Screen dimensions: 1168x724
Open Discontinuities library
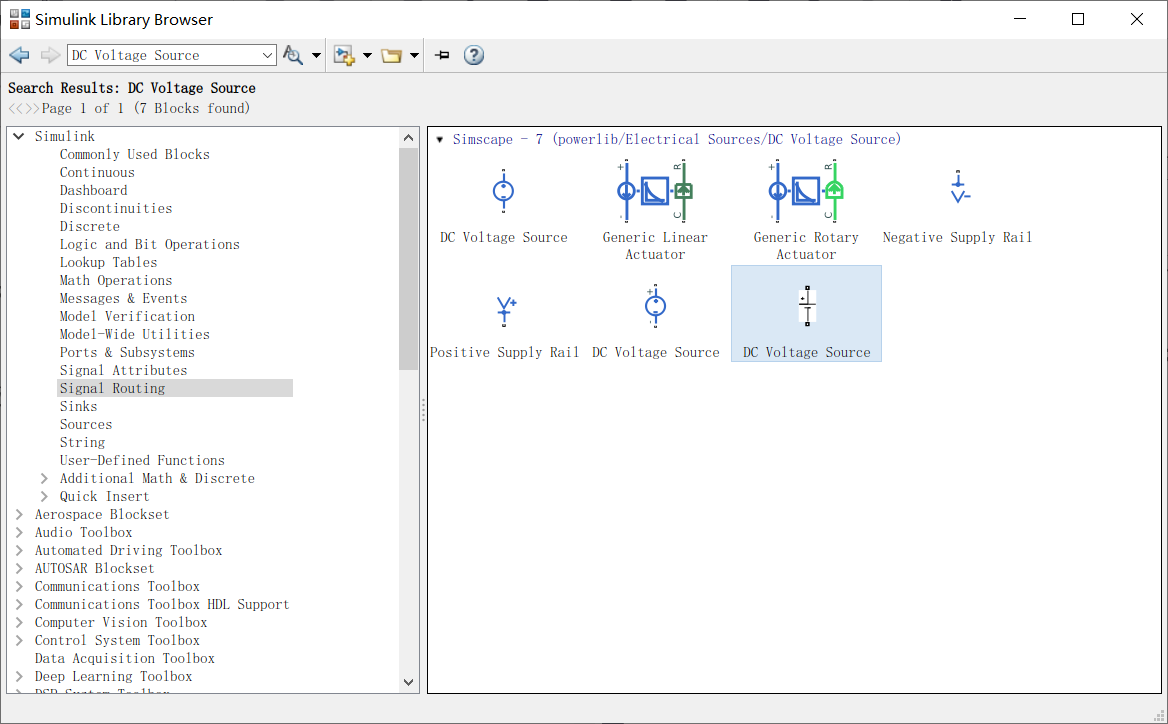pyautogui.click(x=116, y=208)
